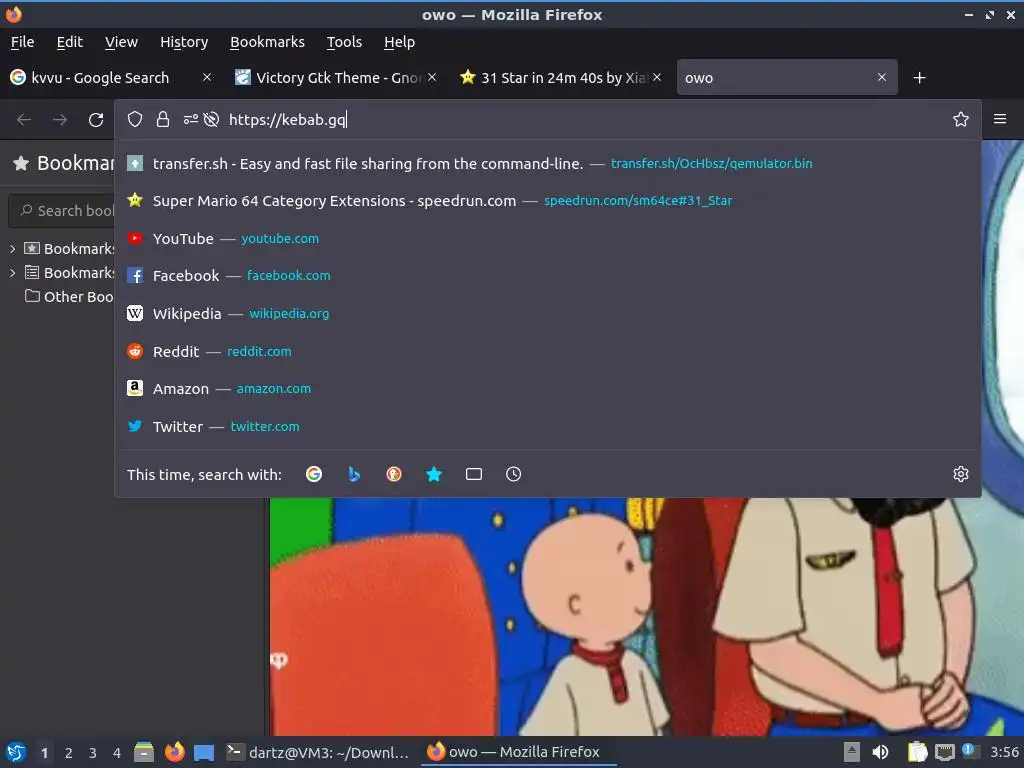Show desktop via blue taskbar icon
1024x768 pixels.
pos(204,753)
